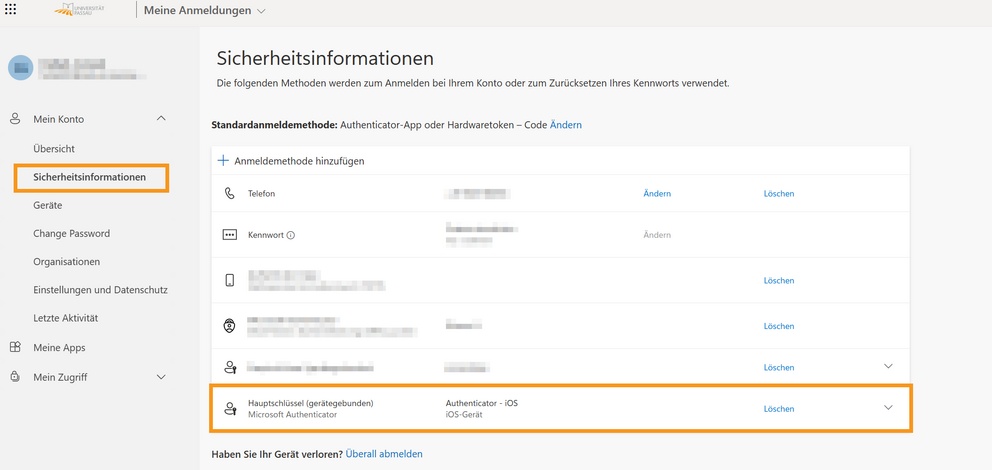Image resolution: width=992 pixels, height=470 pixels.
Task: Go to Geräte in the sidebar
Action: [47, 205]
